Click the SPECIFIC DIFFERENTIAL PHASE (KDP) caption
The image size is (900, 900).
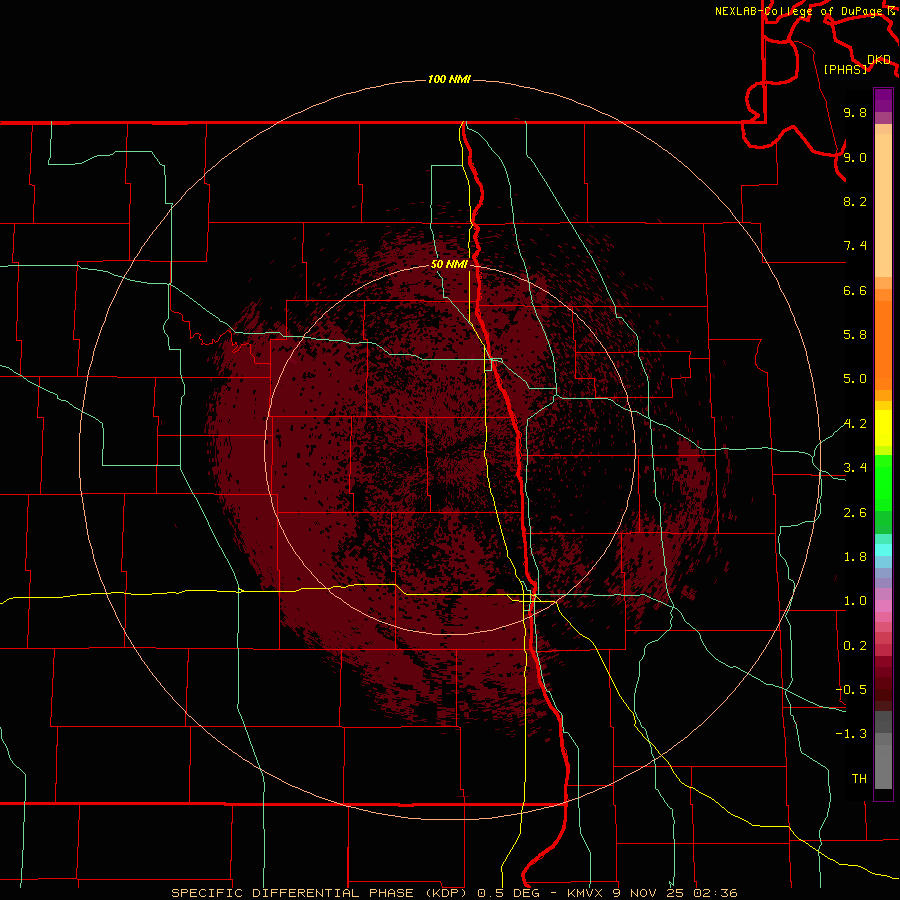(x=320, y=893)
